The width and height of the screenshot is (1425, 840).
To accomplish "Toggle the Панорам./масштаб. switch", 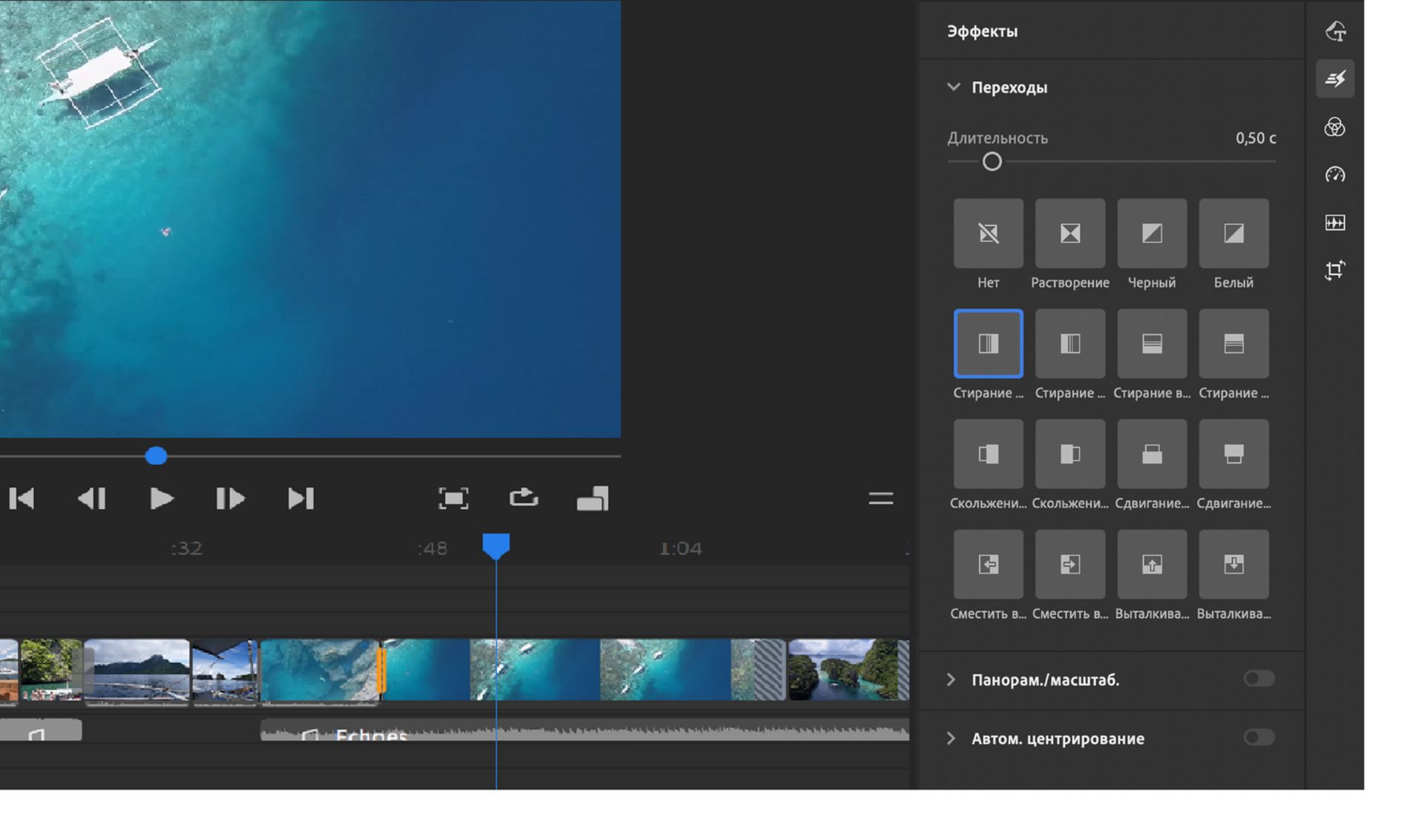I will click(1259, 678).
